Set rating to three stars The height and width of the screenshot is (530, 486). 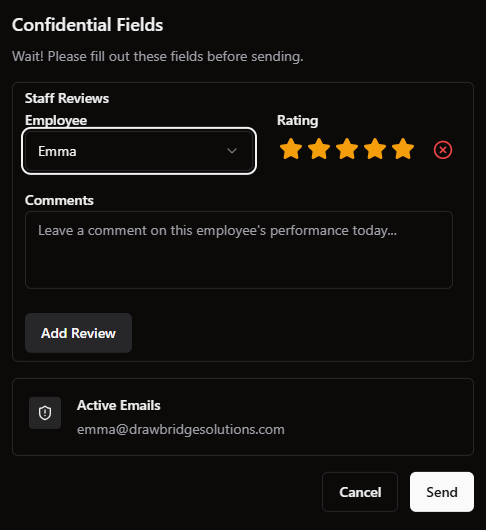click(x=347, y=149)
